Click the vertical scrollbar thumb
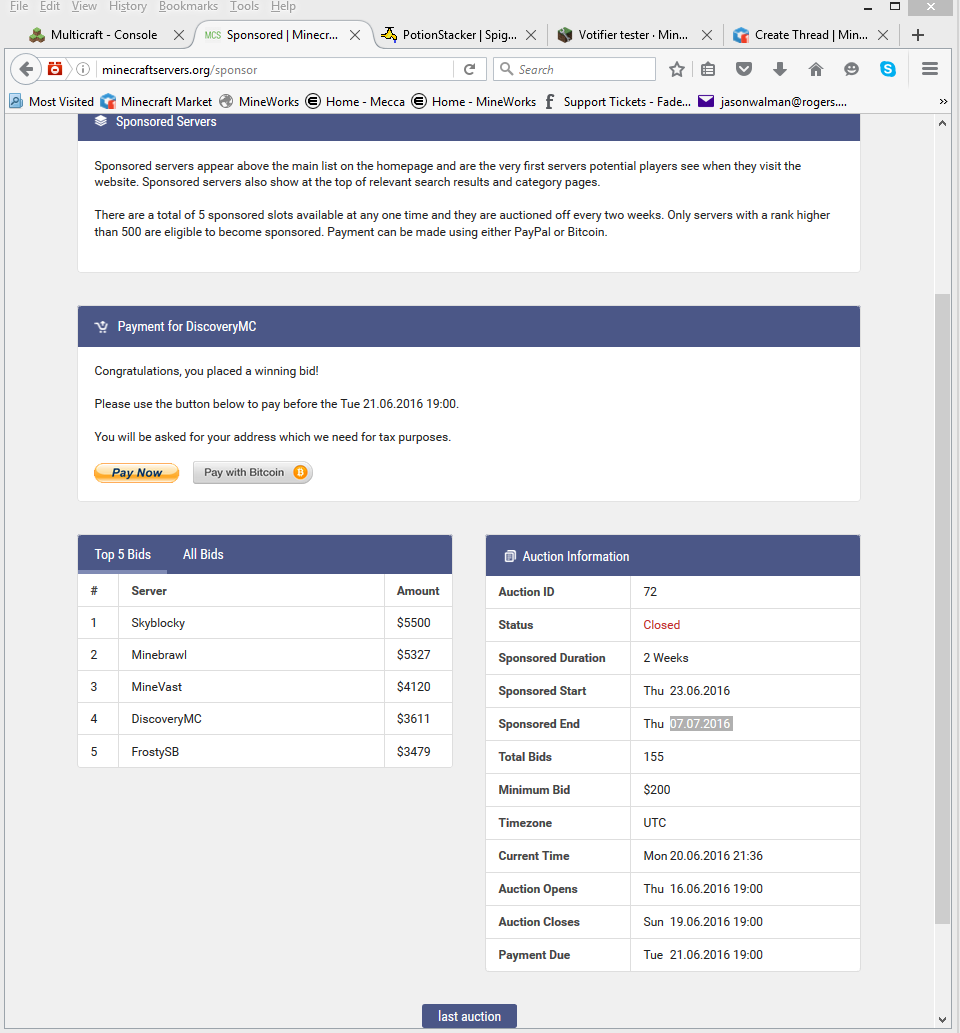The image size is (960, 1033). click(942, 609)
